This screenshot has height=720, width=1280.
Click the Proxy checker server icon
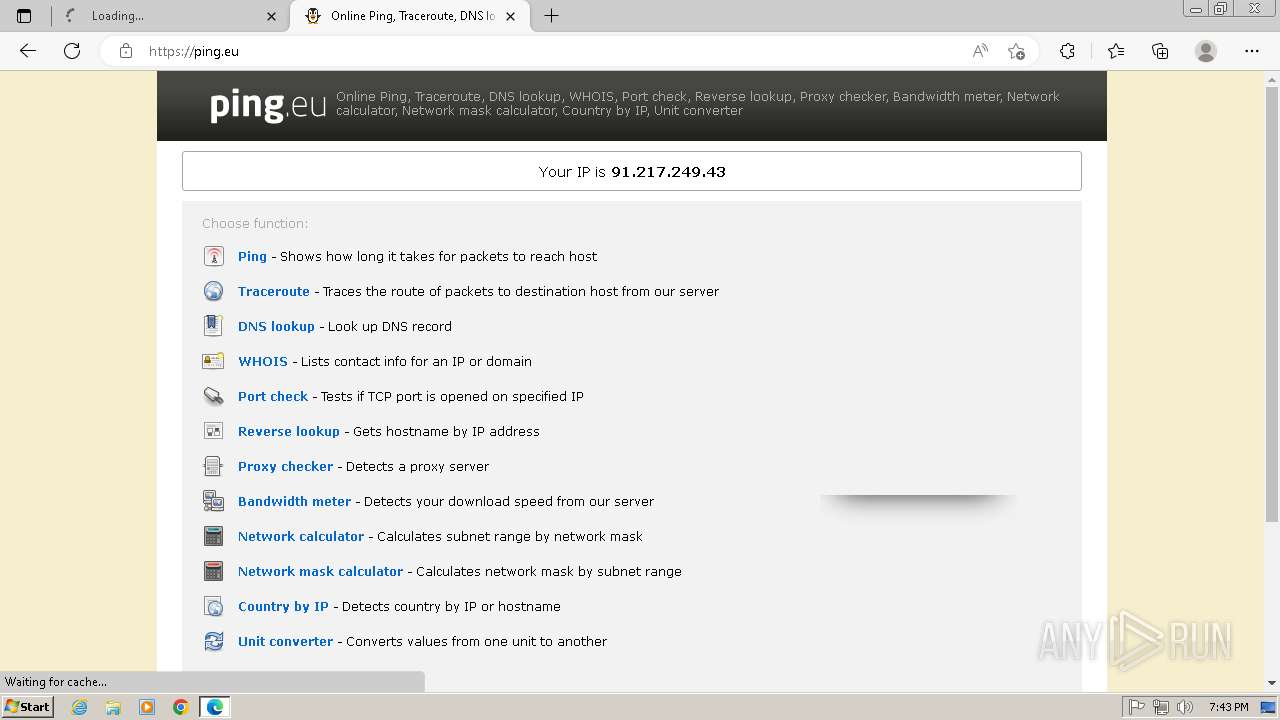point(213,466)
